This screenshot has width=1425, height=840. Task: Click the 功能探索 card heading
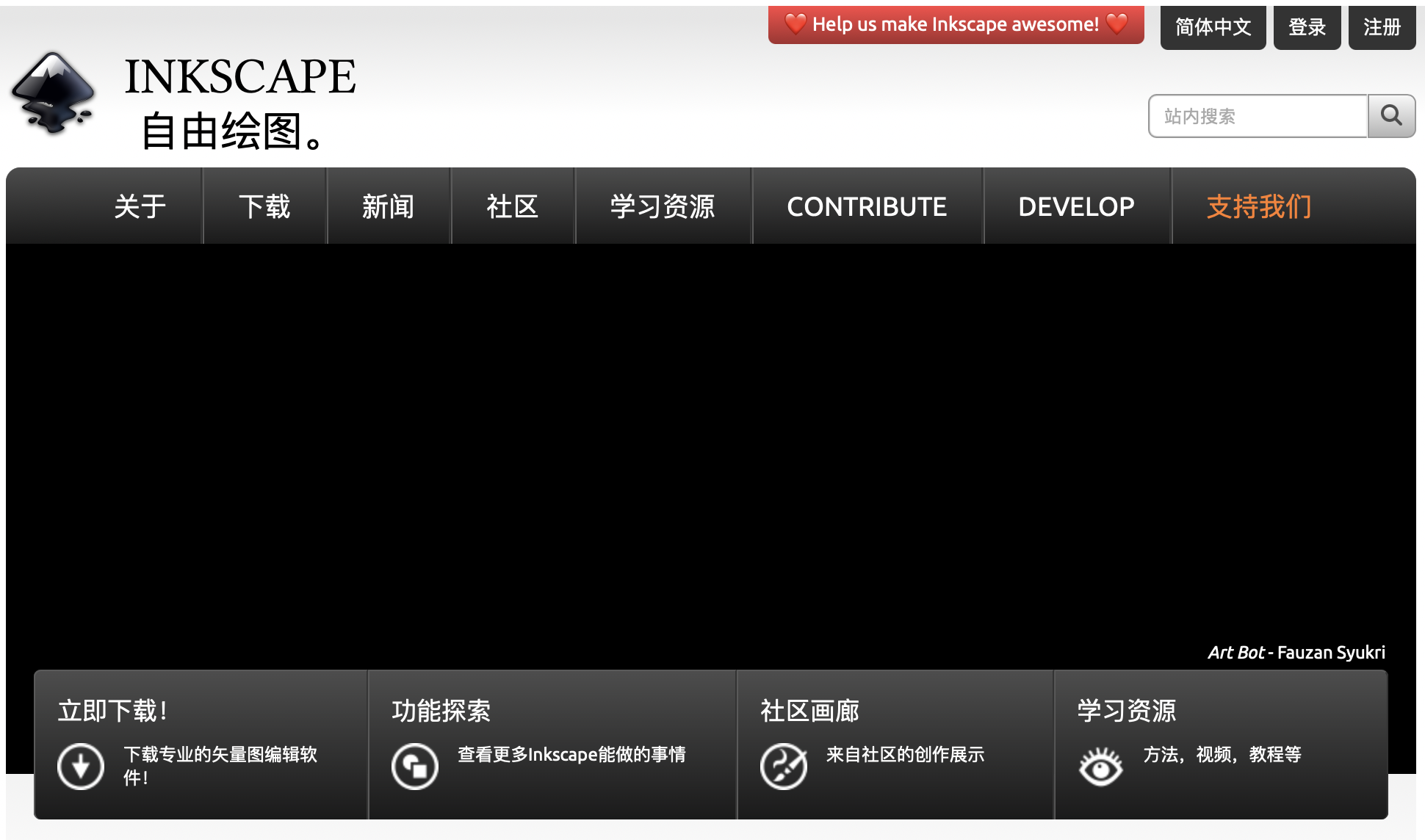[x=441, y=710]
